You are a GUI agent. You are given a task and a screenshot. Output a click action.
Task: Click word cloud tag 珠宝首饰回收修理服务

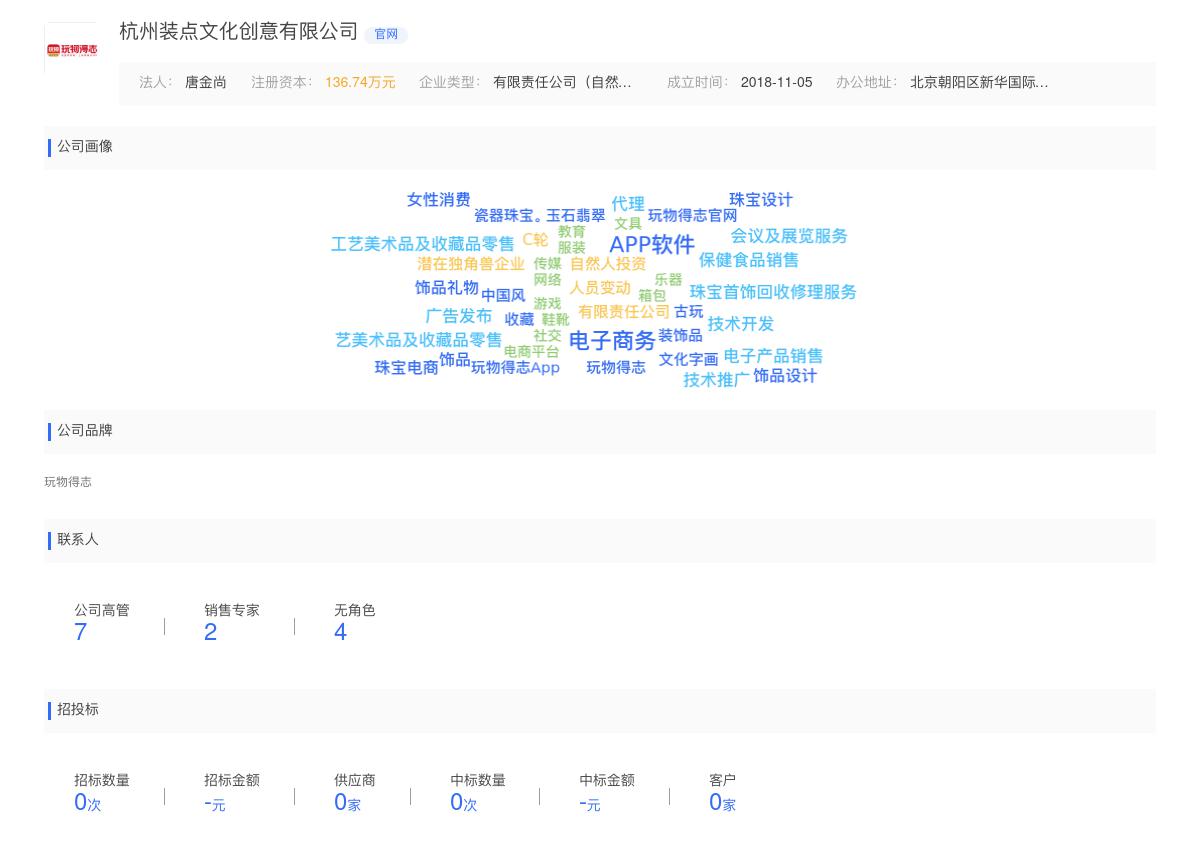[773, 292]
